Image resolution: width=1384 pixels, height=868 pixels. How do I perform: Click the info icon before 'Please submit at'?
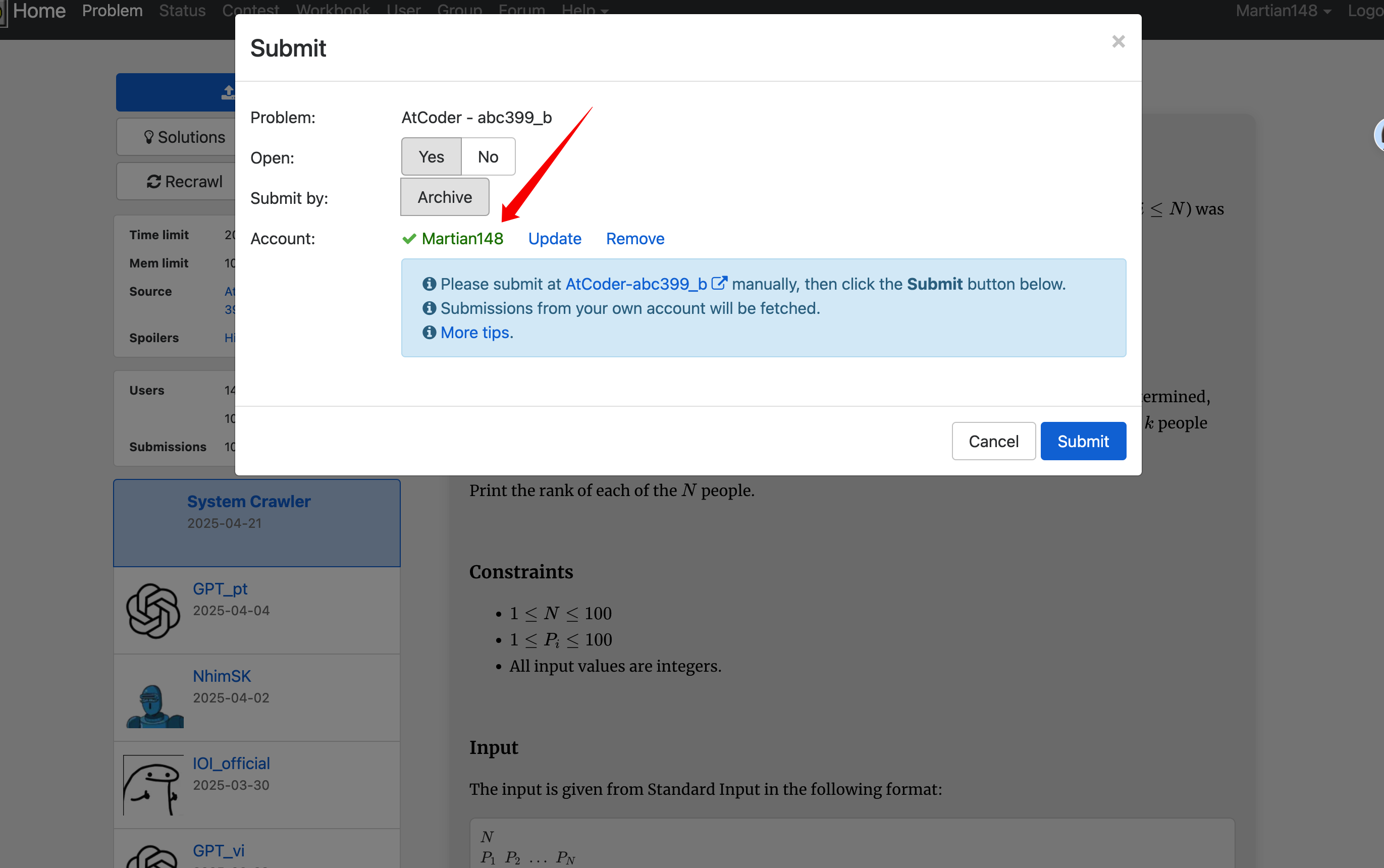430,284
